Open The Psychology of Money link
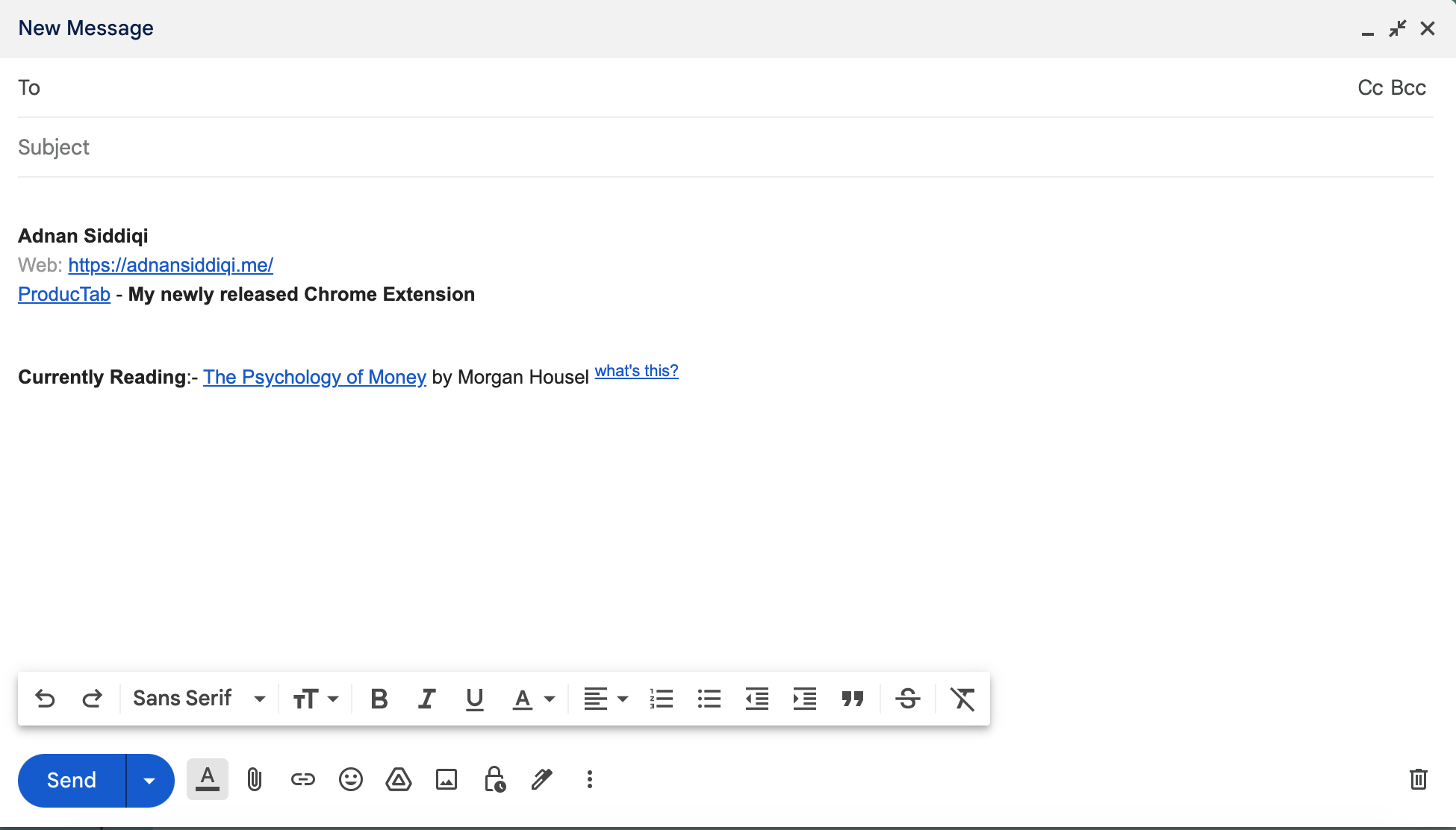This screenshot has height=830, width=1456. click(314, 378)
